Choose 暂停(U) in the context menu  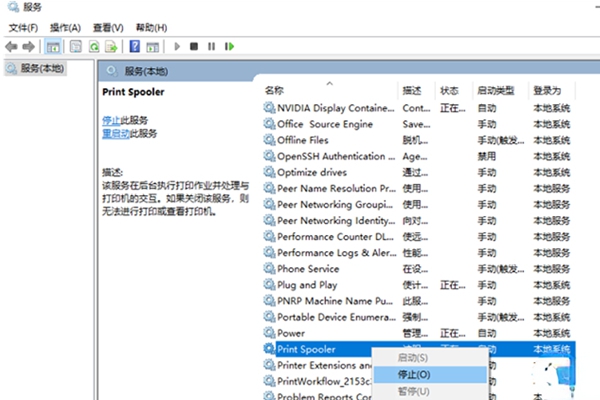[430, 391]
